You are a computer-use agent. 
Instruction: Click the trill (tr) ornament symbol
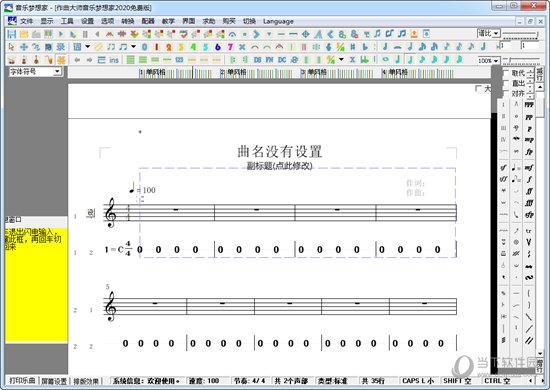click(529, 231)
